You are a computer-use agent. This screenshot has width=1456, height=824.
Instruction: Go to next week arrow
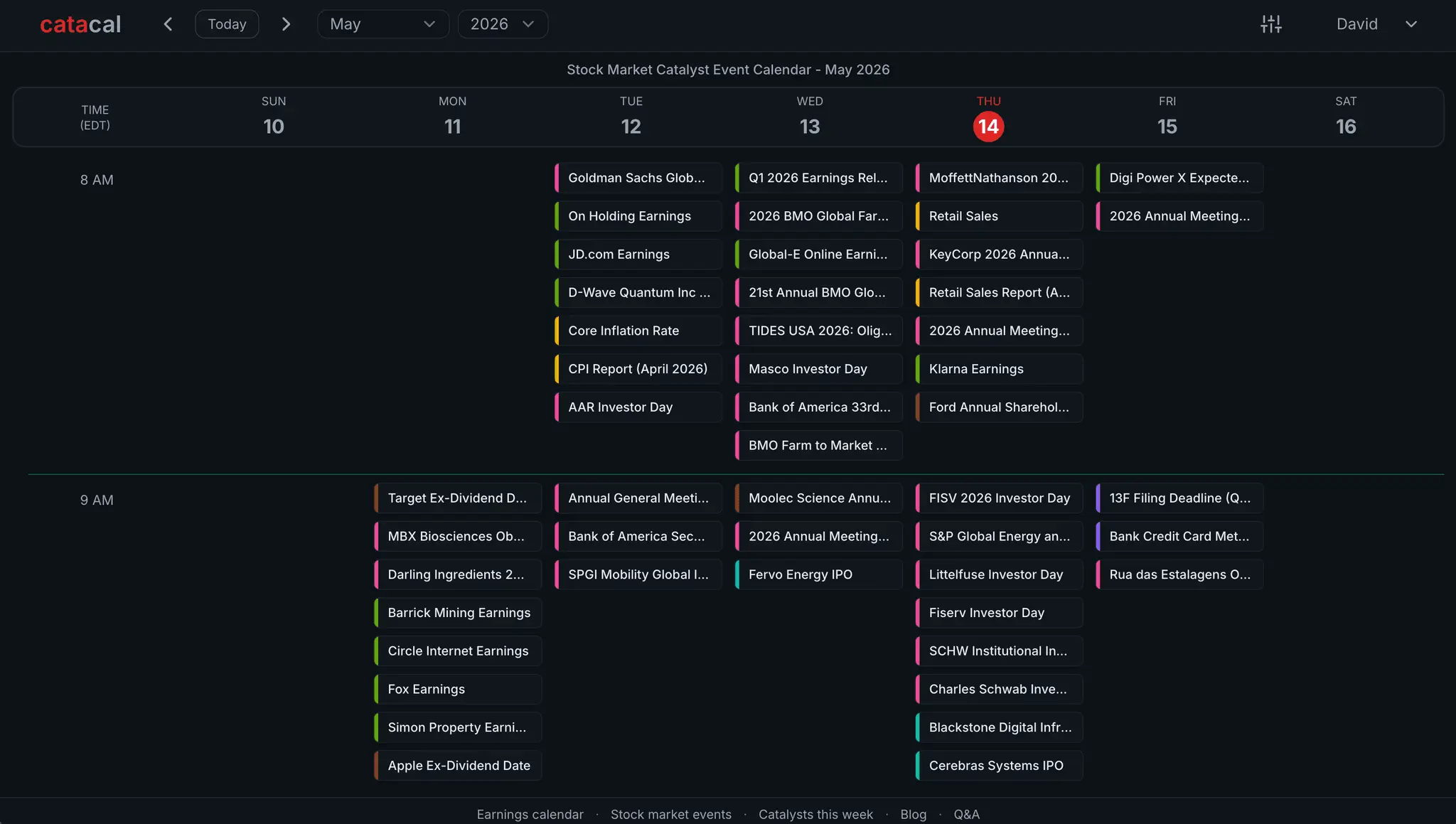tap(286, 24)
